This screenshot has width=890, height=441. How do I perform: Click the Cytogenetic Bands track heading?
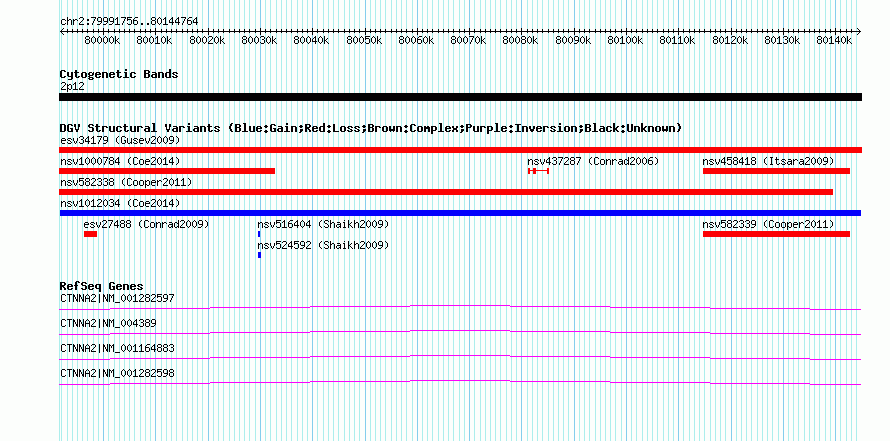[x=119, y=74]
